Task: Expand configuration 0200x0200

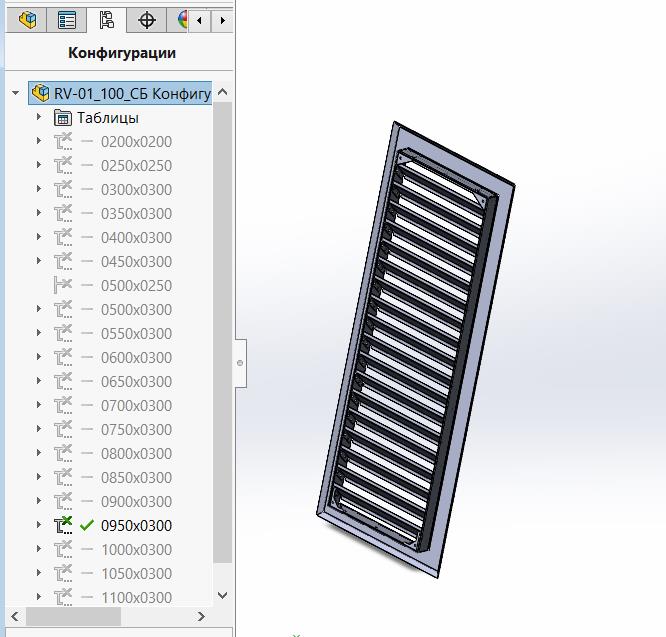Action: click(39, 140)
